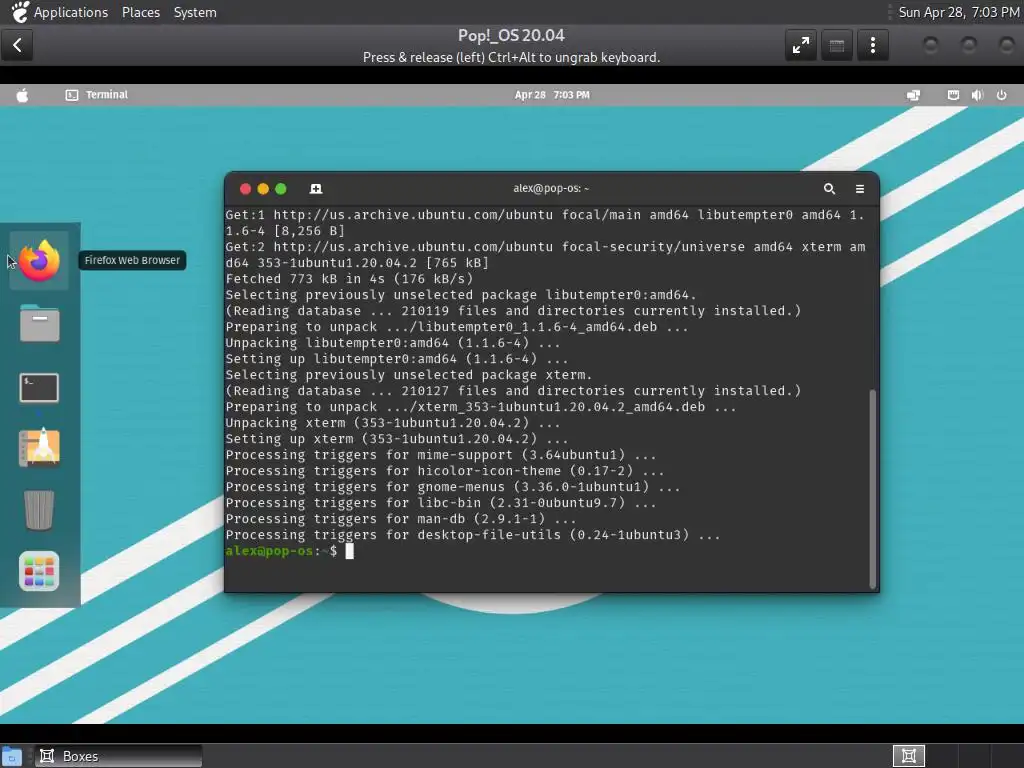Add a new terminal tab
Viewport: 1024px width, 768px height.
coord(316,189)
